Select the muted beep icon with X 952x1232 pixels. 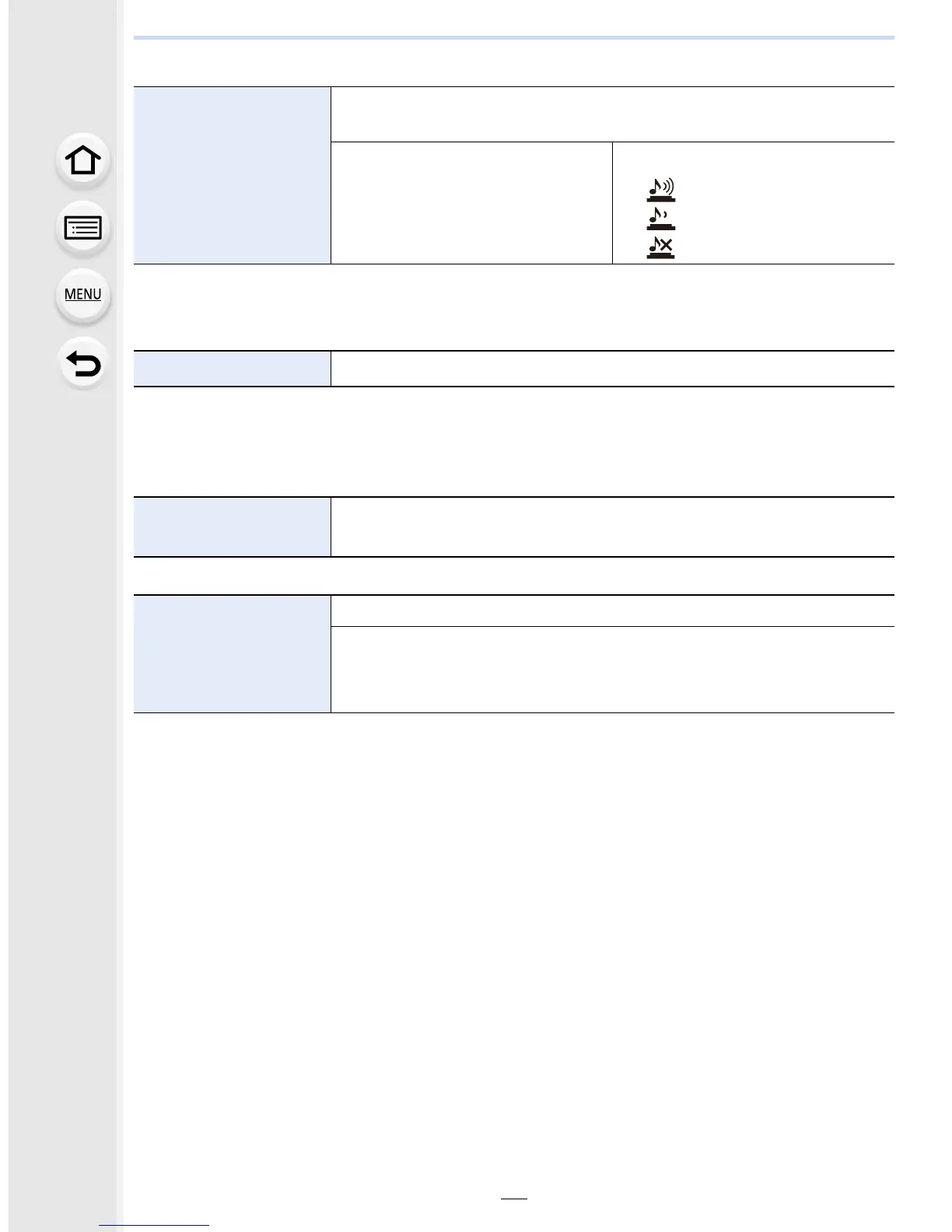[660, 247]
